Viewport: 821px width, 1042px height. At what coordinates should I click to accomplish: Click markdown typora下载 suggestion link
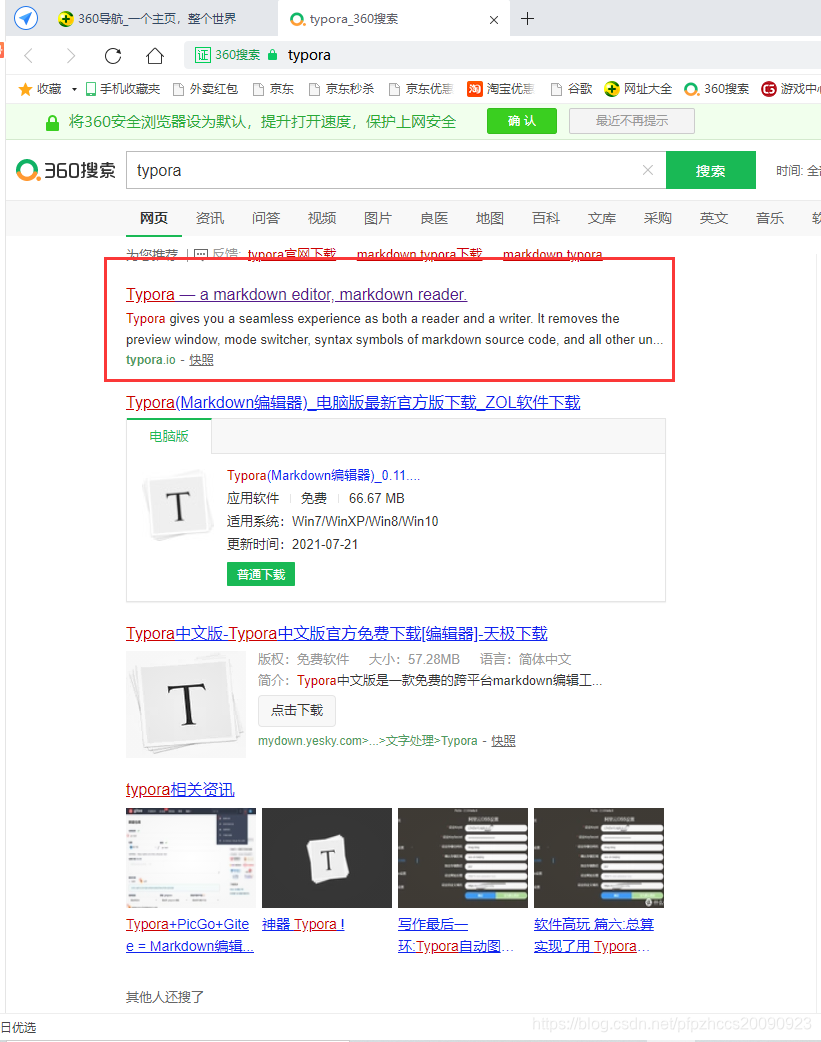pyautogui.click(x=419, y=254)
